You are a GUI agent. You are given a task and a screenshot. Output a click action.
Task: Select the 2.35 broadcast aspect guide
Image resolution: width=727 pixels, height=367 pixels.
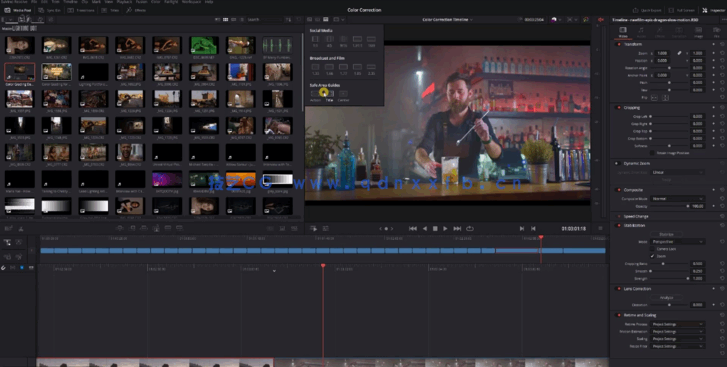pos(371,69)
